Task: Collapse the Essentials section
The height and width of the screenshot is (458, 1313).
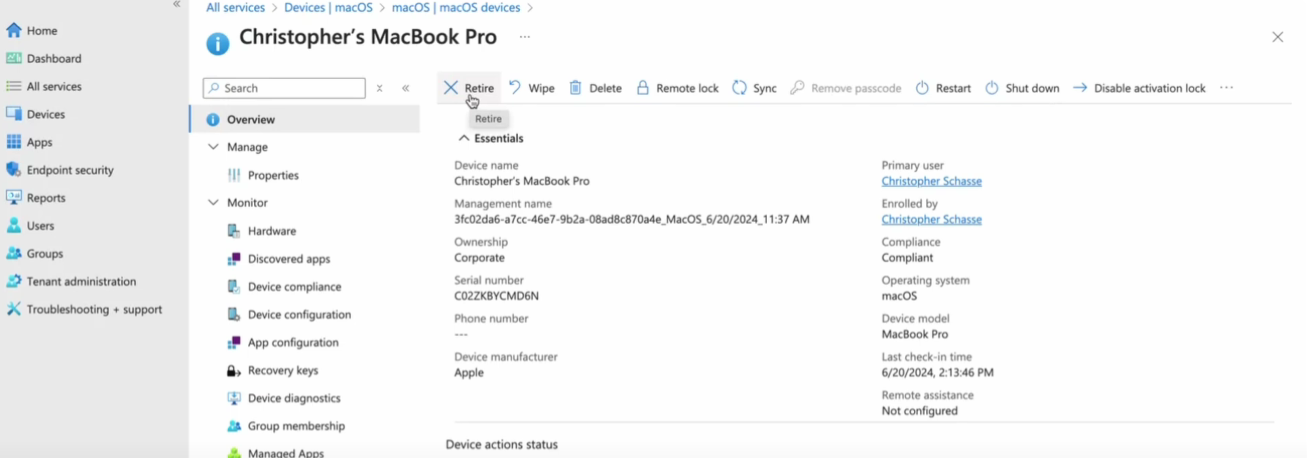Action: (x=464, y=138)
